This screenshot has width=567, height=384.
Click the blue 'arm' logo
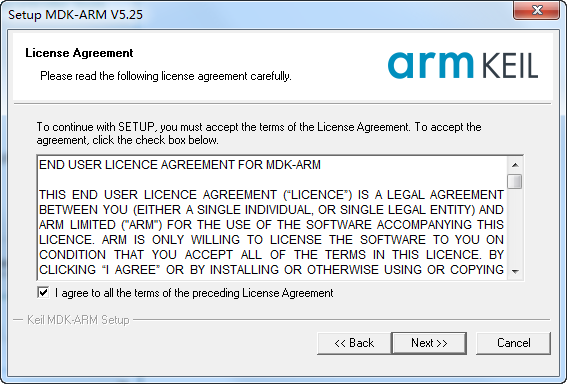coord(431,65)
